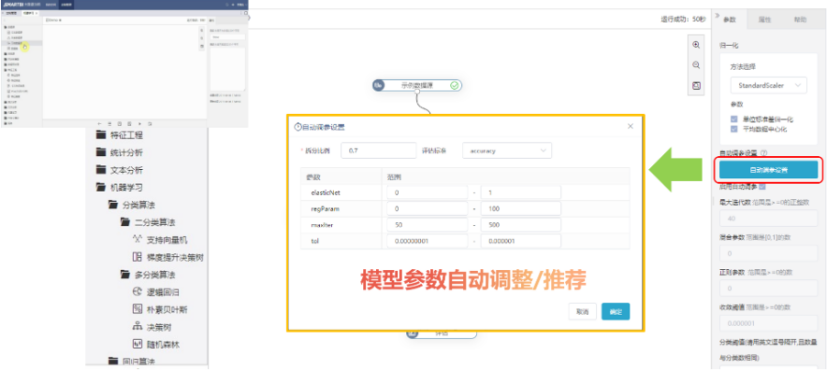Select the 朴素贝叶斯 algorithm icon

(x=137, y=309)
